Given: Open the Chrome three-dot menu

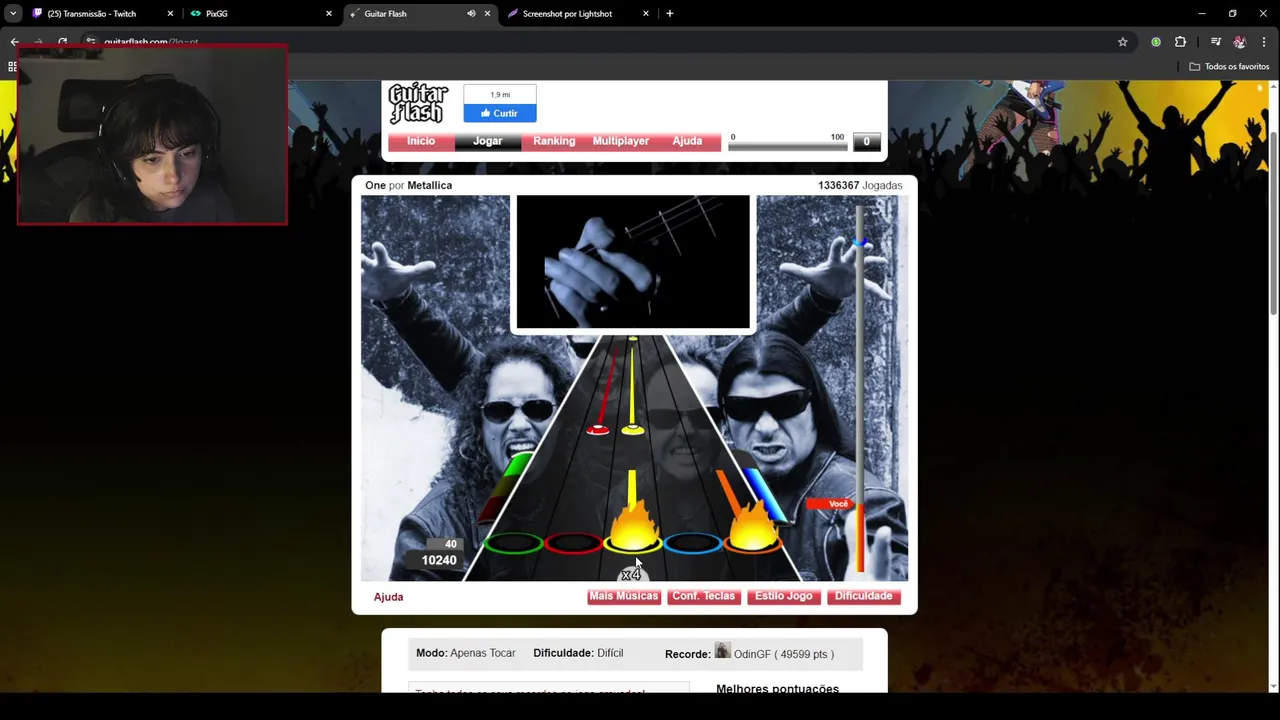Looking at the screenshot, I should click(x=1265, y=42).
